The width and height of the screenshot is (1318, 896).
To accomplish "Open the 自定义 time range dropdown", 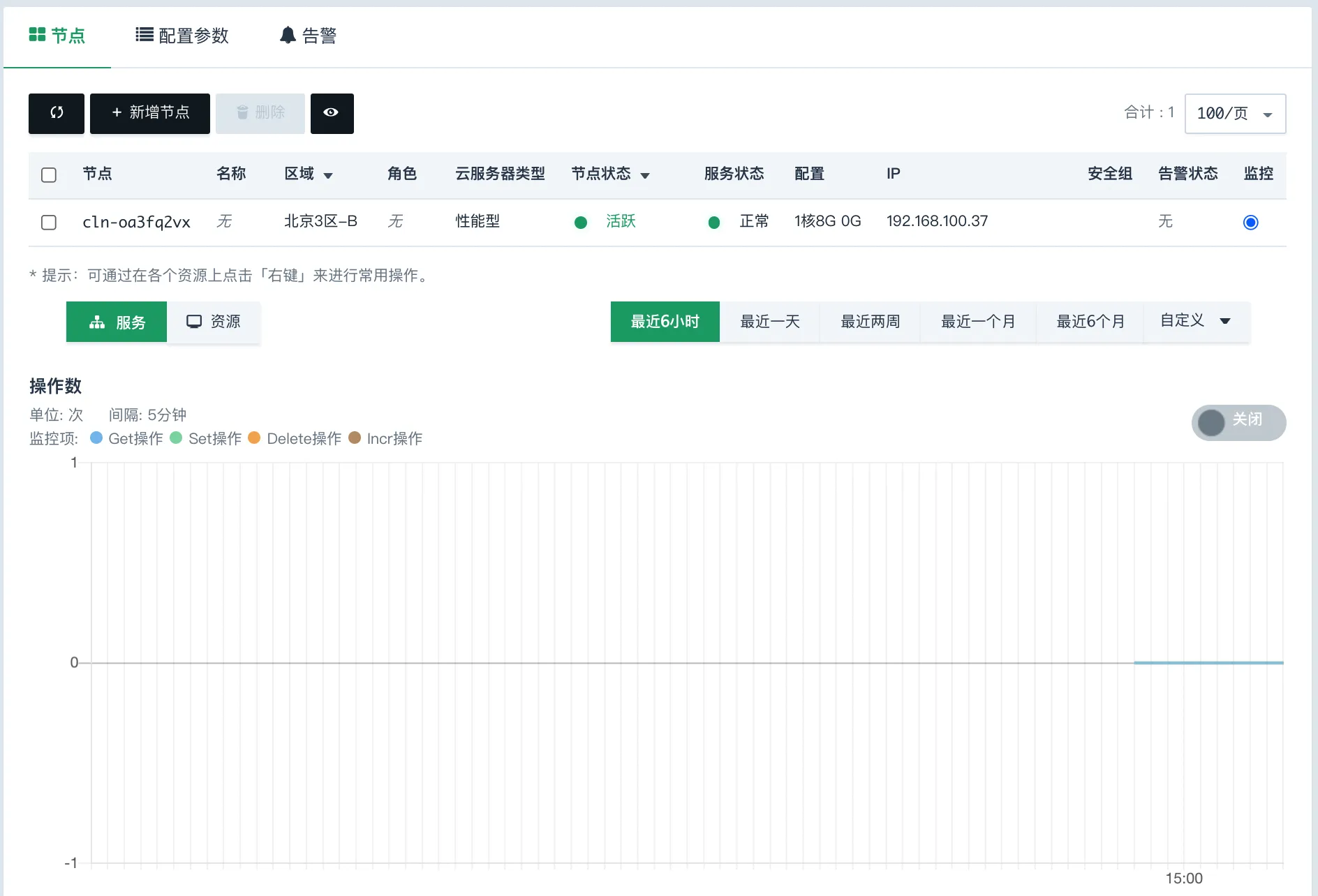I will click(x=1197, y=322).
